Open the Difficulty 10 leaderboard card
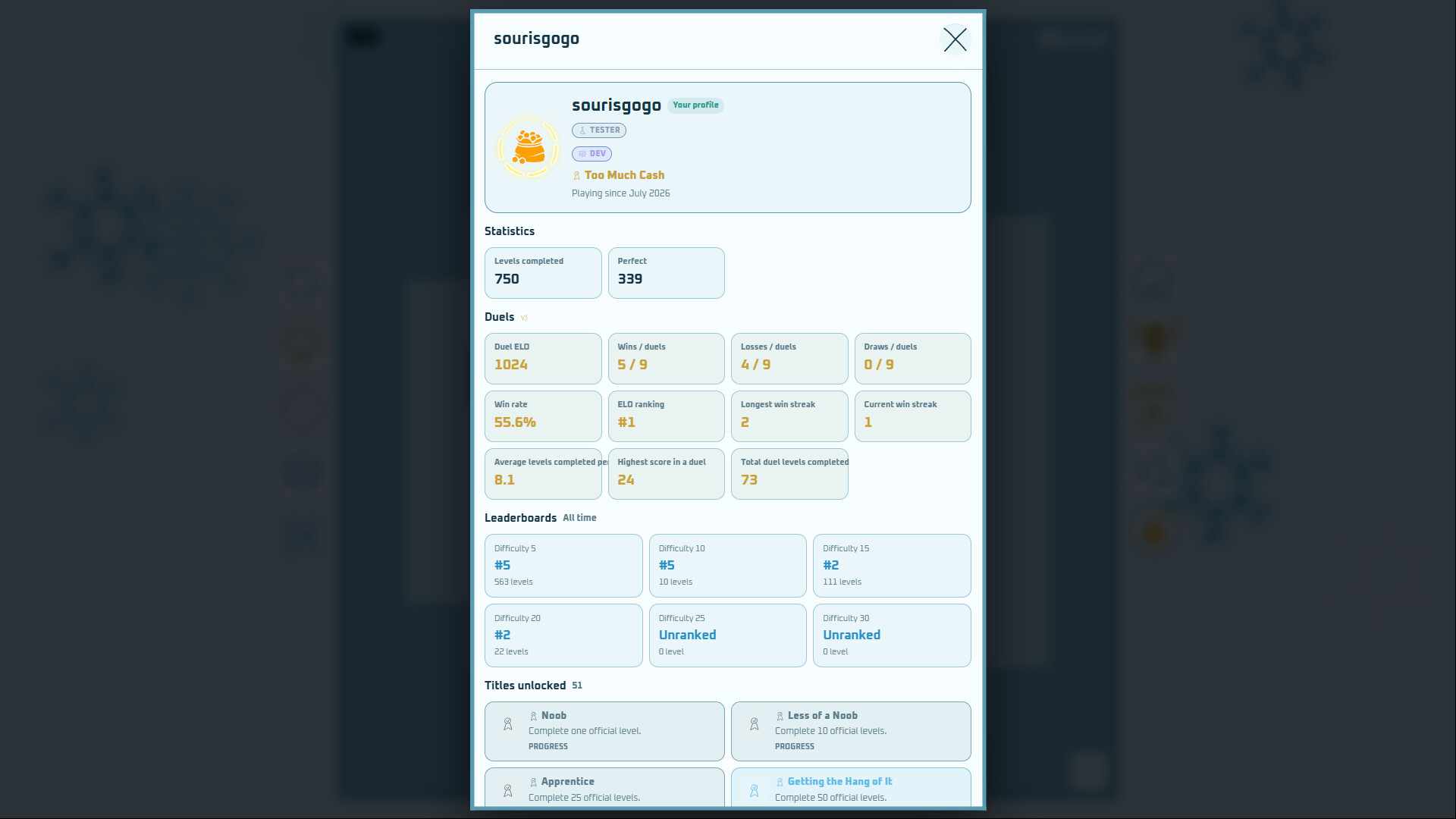This screenshot has width=1456, height=819. tap(728, 566)
